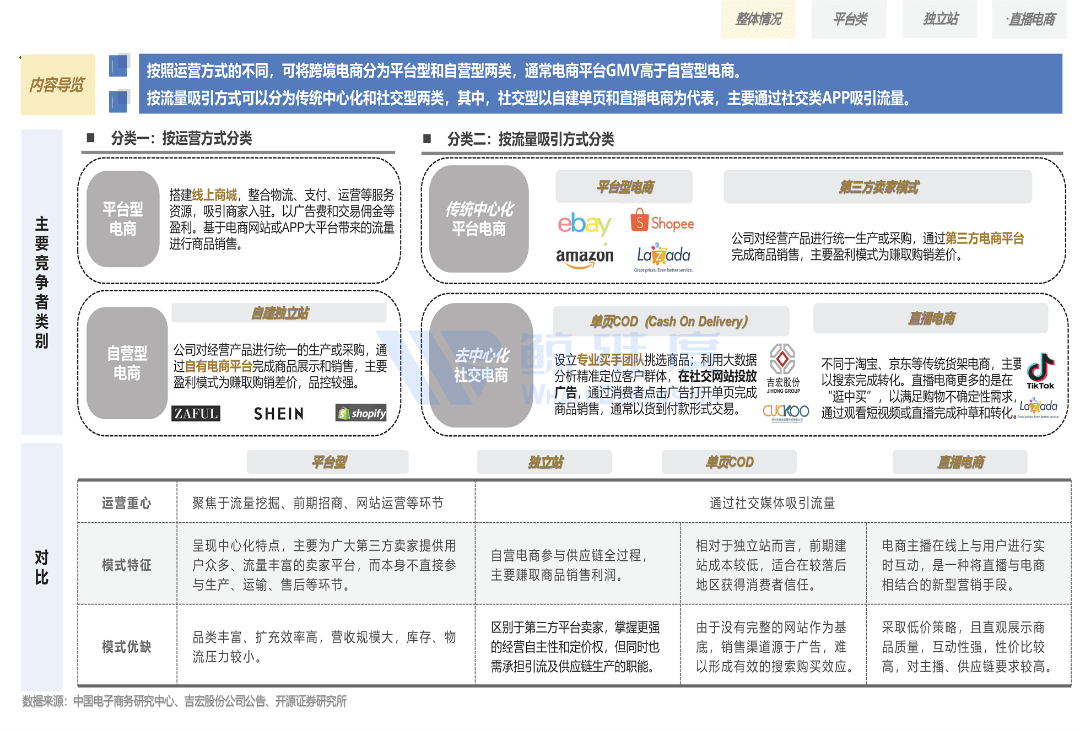Click the 模式优缺 row label
This screenshot has width=1080, height=731.
tap(127, 647)
